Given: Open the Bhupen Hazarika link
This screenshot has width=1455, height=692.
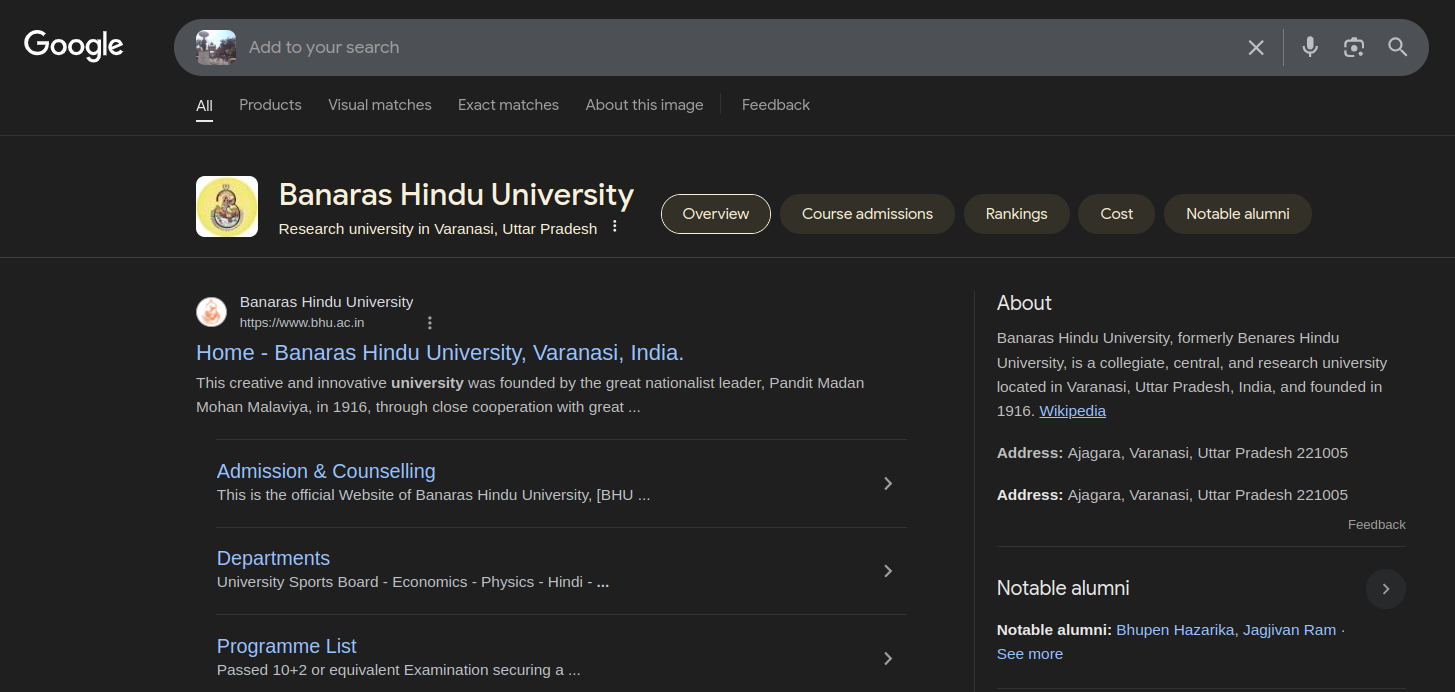Looking at the screenshot, I should click(1175, 630).
